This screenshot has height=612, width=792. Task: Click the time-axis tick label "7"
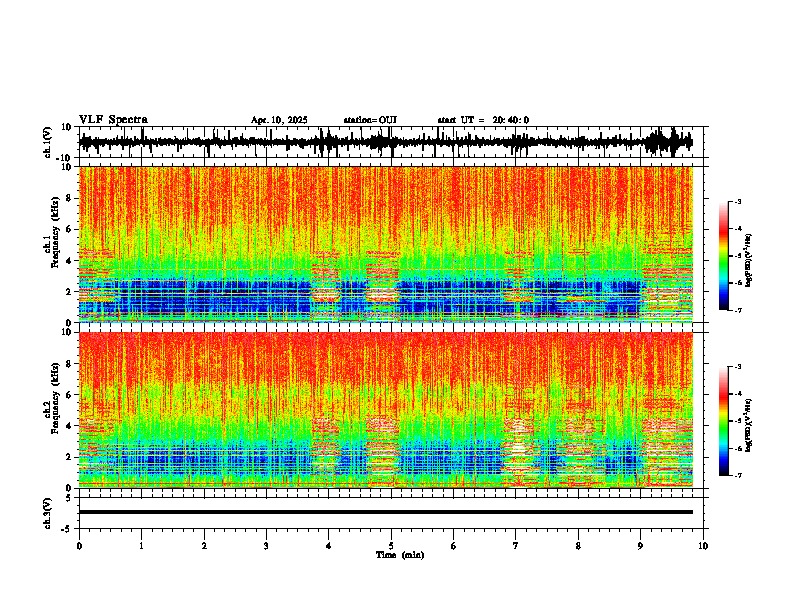[x=516, y=546]
